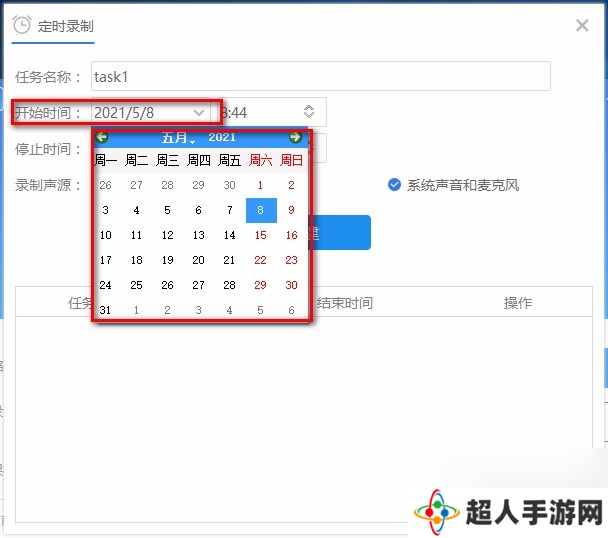The width and height of the screenshot is (608, 538).
Task: Close the 定时录制 dialog
Action: point(582,26)
